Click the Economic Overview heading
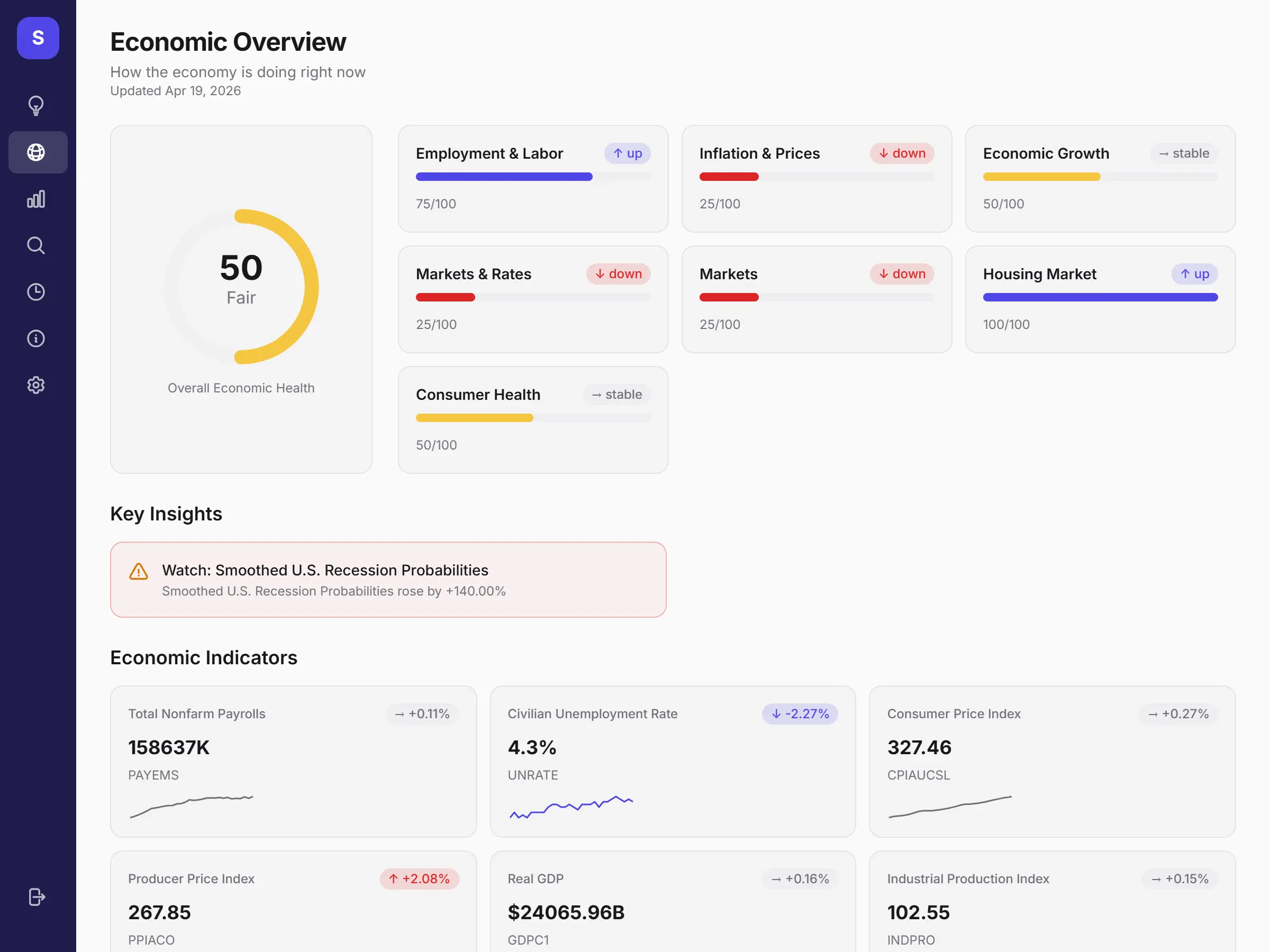 point(228,42)
